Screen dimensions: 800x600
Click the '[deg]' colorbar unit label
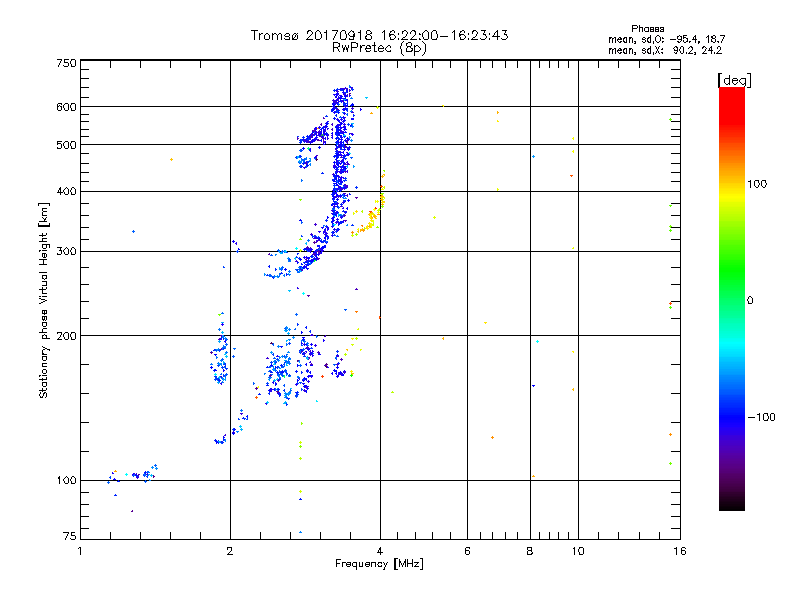tap(734, 80)
